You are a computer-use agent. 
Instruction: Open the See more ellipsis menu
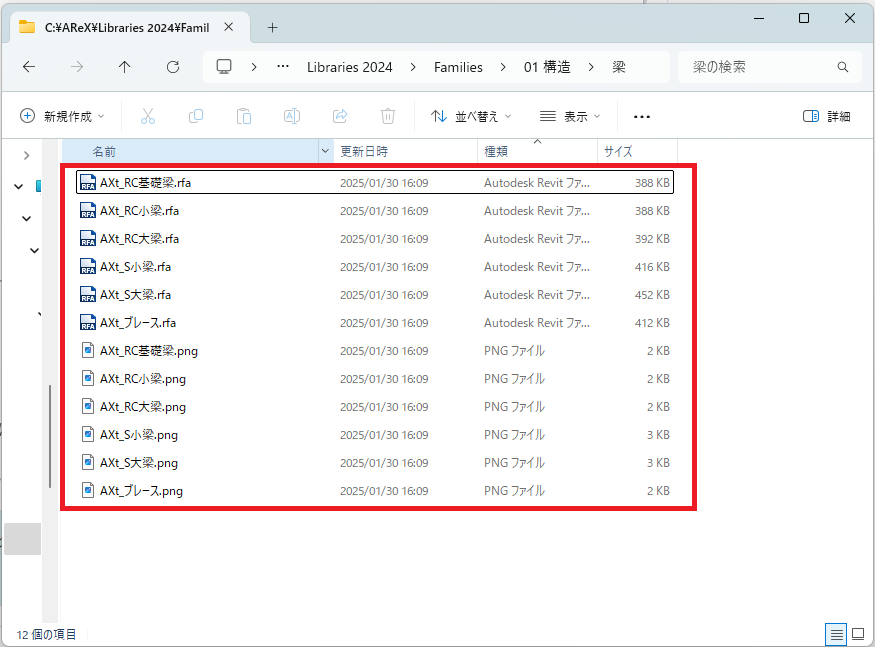click(x=642, y=116)
